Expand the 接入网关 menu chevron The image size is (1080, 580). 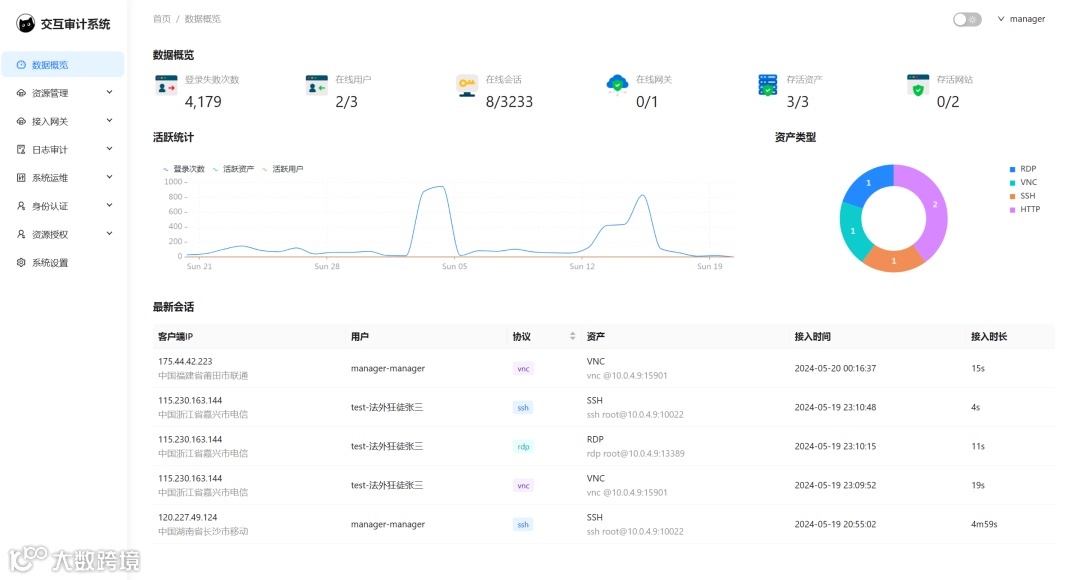pyautogui.click(x=110, y=121)
